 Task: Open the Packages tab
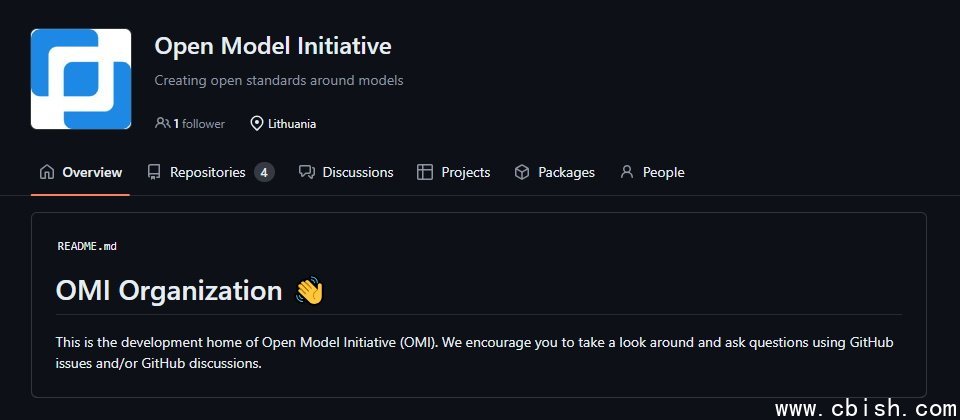566,172
